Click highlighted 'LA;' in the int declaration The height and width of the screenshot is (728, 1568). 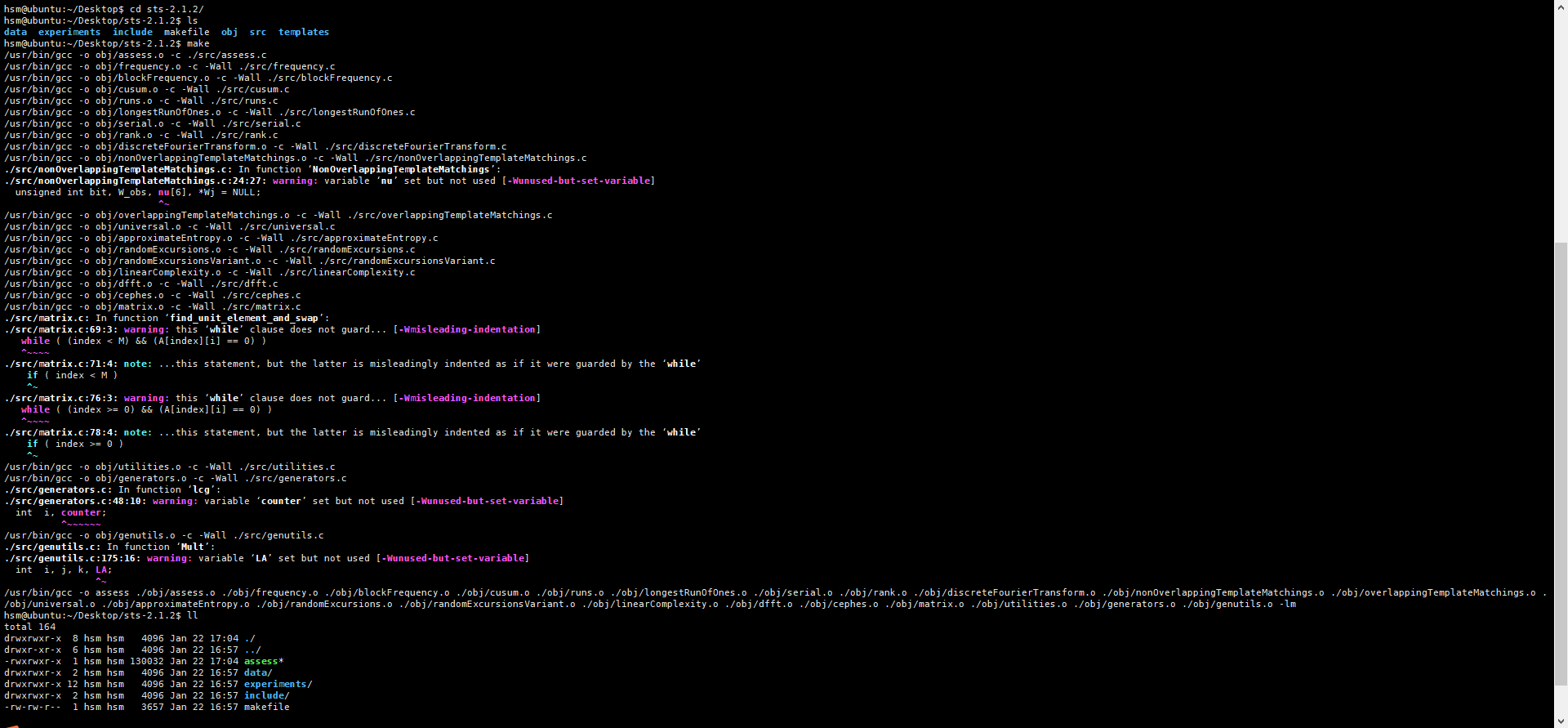click(104, 569)
